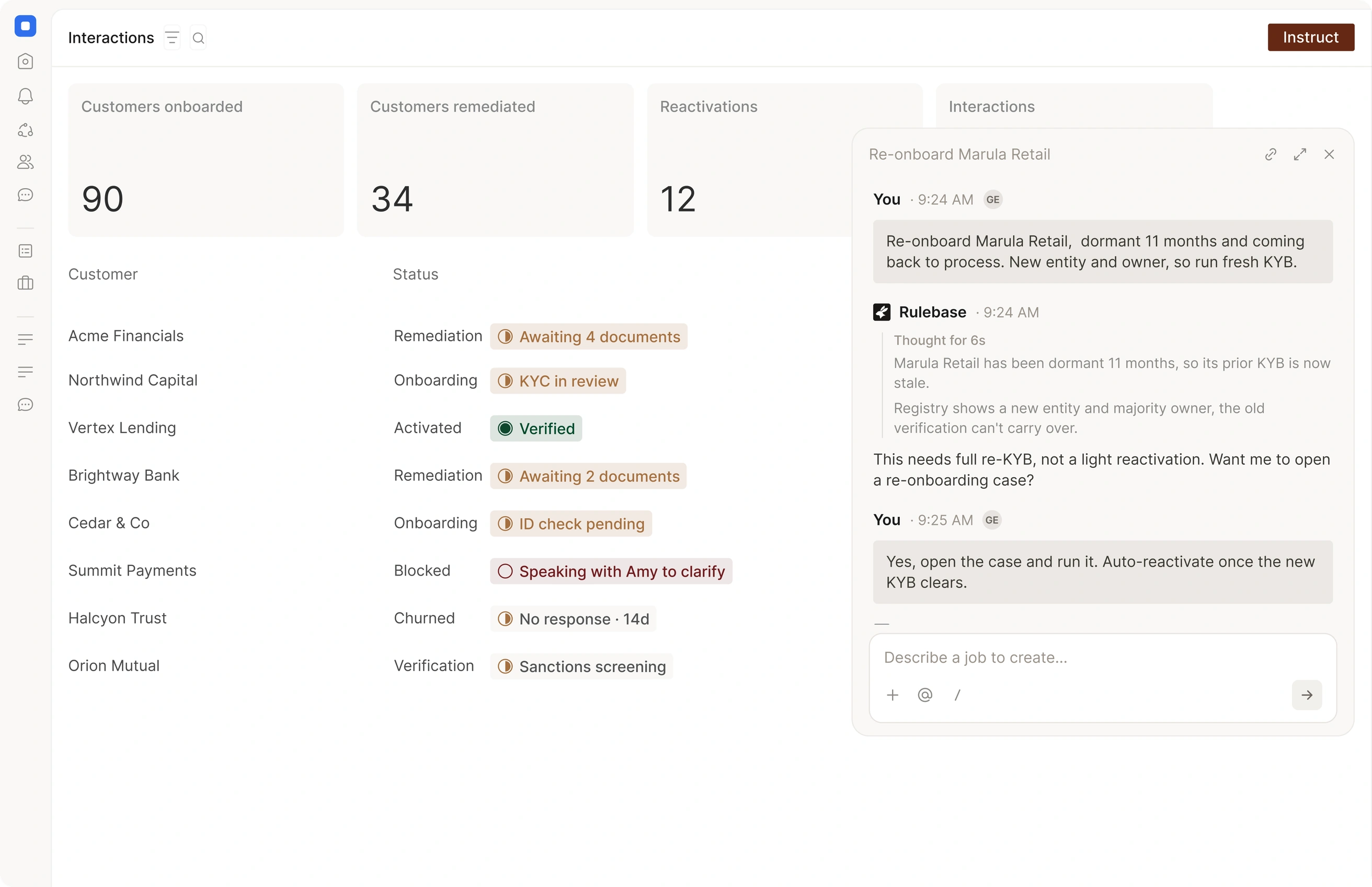This screenshot has width=1372, height=887.
Task: Click Speaking with Amy to clarify badge
Action: [611, 571]
